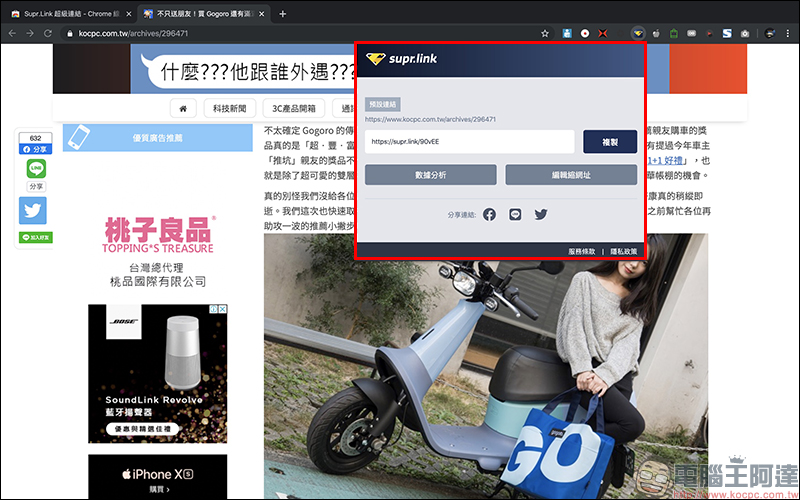Click the 編輯縮網址 button
The width and height of the screenshot is (800, 500).
(x=571, y=175)
